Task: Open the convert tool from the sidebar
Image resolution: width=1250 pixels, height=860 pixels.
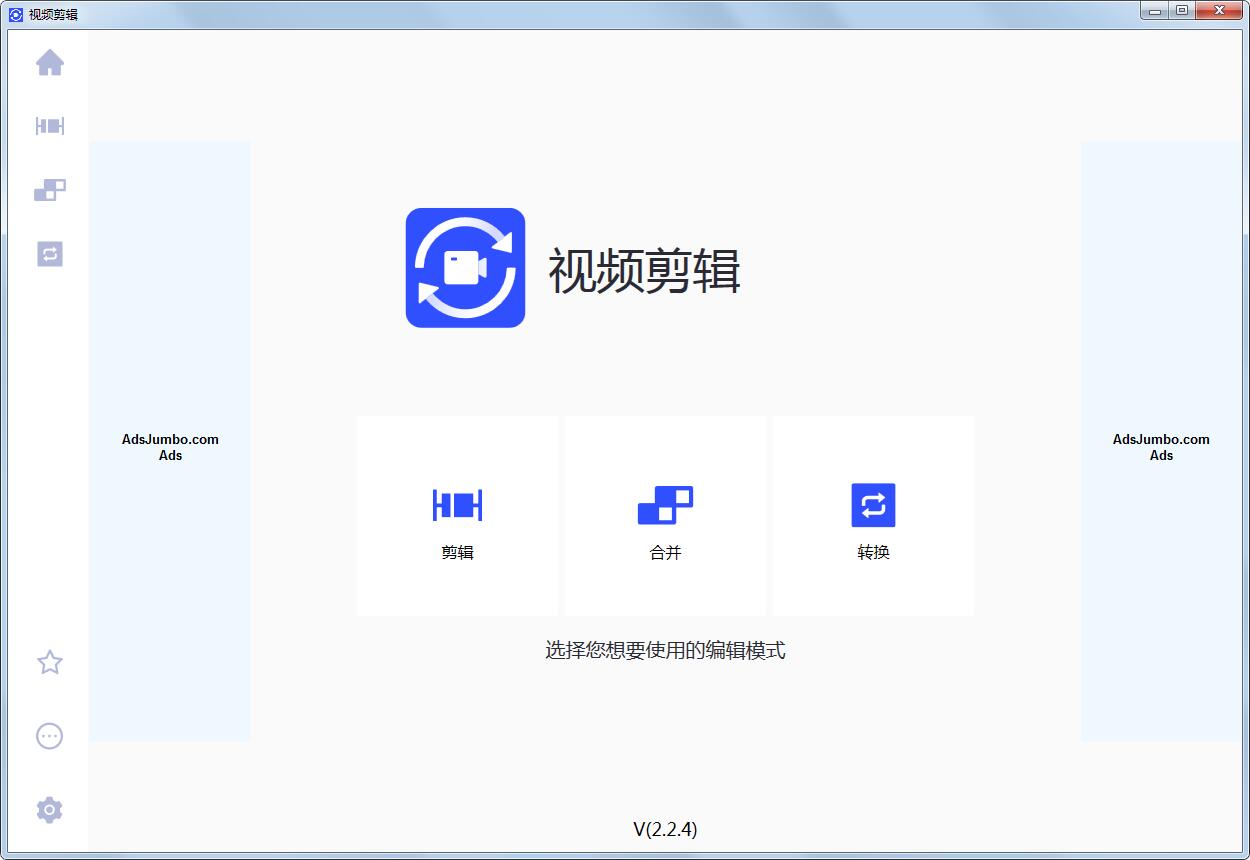Action: pos(49,255)
